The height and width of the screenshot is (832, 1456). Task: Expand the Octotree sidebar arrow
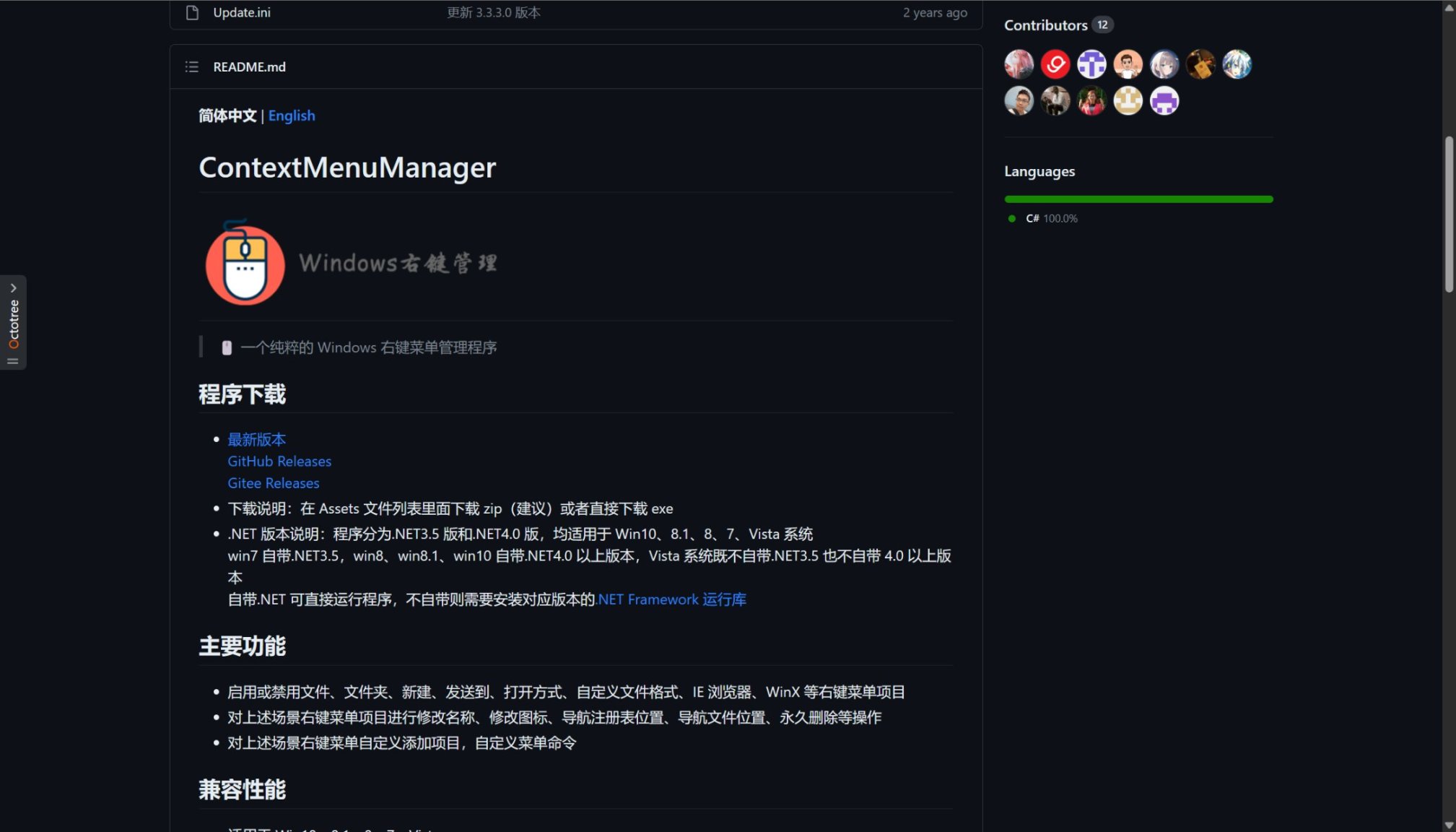pos(13,287)
